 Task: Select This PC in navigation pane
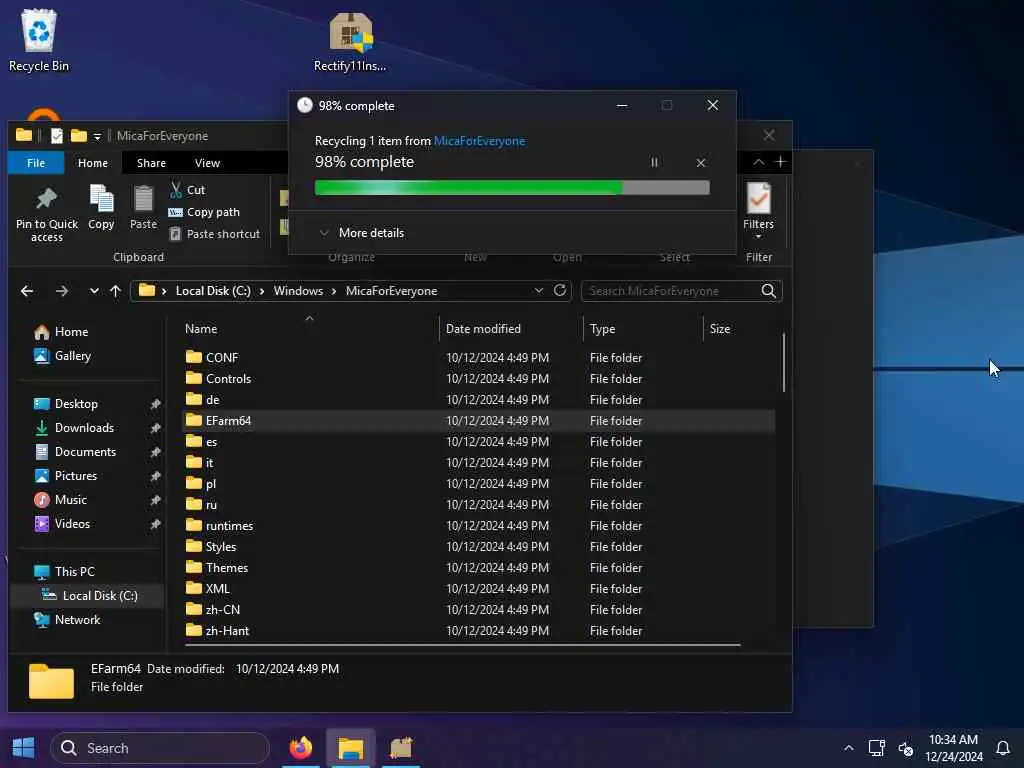(64, 572)
